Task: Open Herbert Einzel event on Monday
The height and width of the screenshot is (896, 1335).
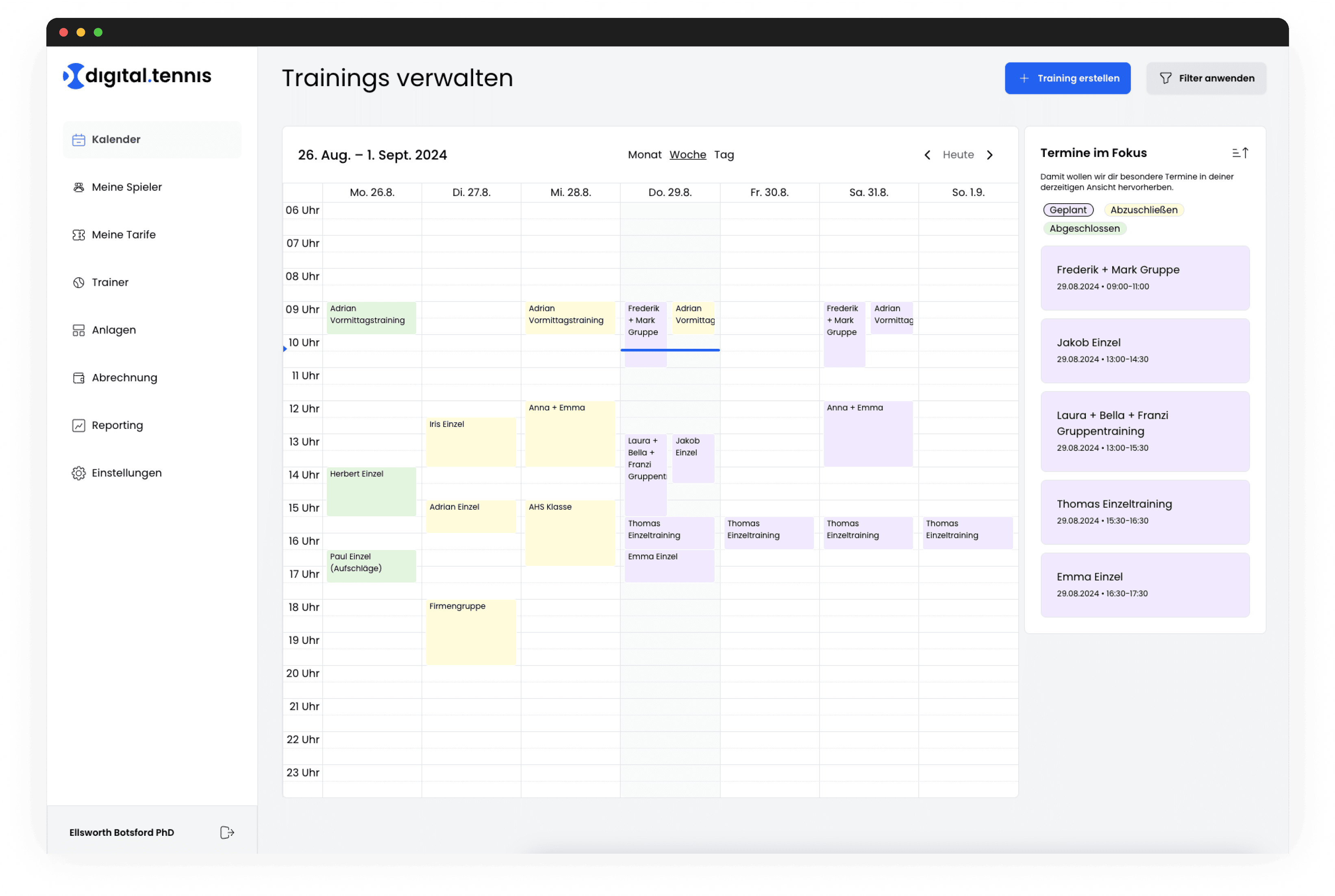Action: tap(371, 492)
